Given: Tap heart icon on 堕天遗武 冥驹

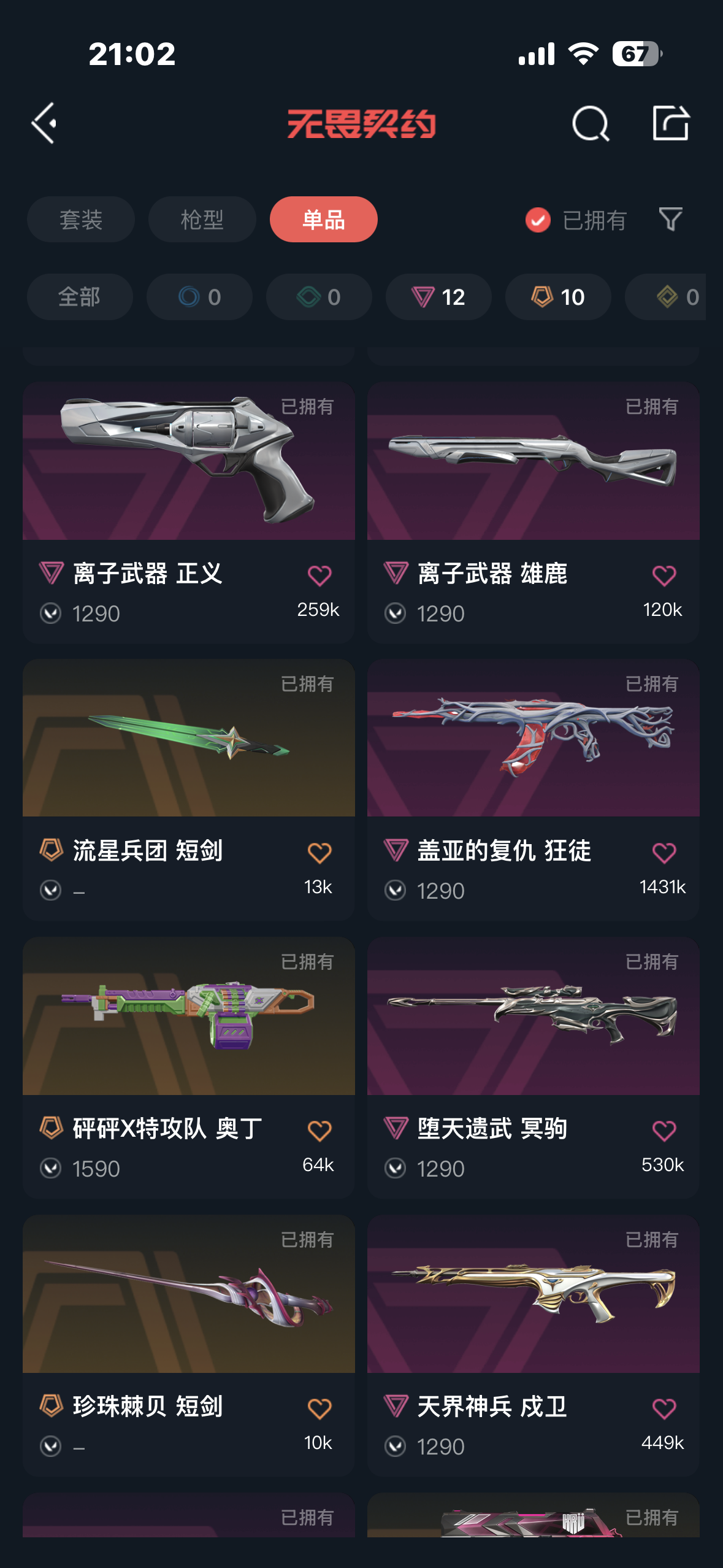Looking at the screenshot, I should tap(664, 1131).
